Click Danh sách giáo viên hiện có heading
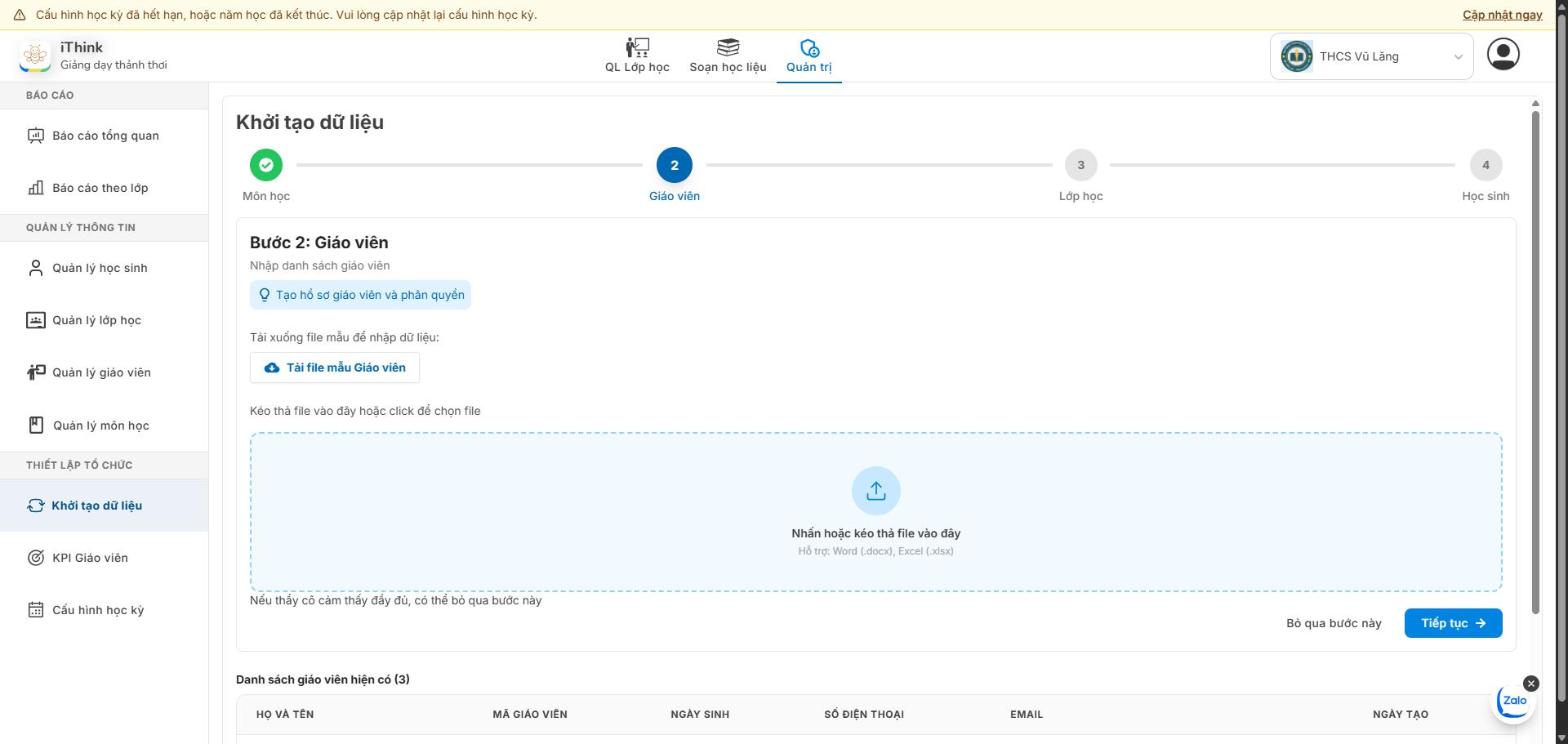 [323, 680]
